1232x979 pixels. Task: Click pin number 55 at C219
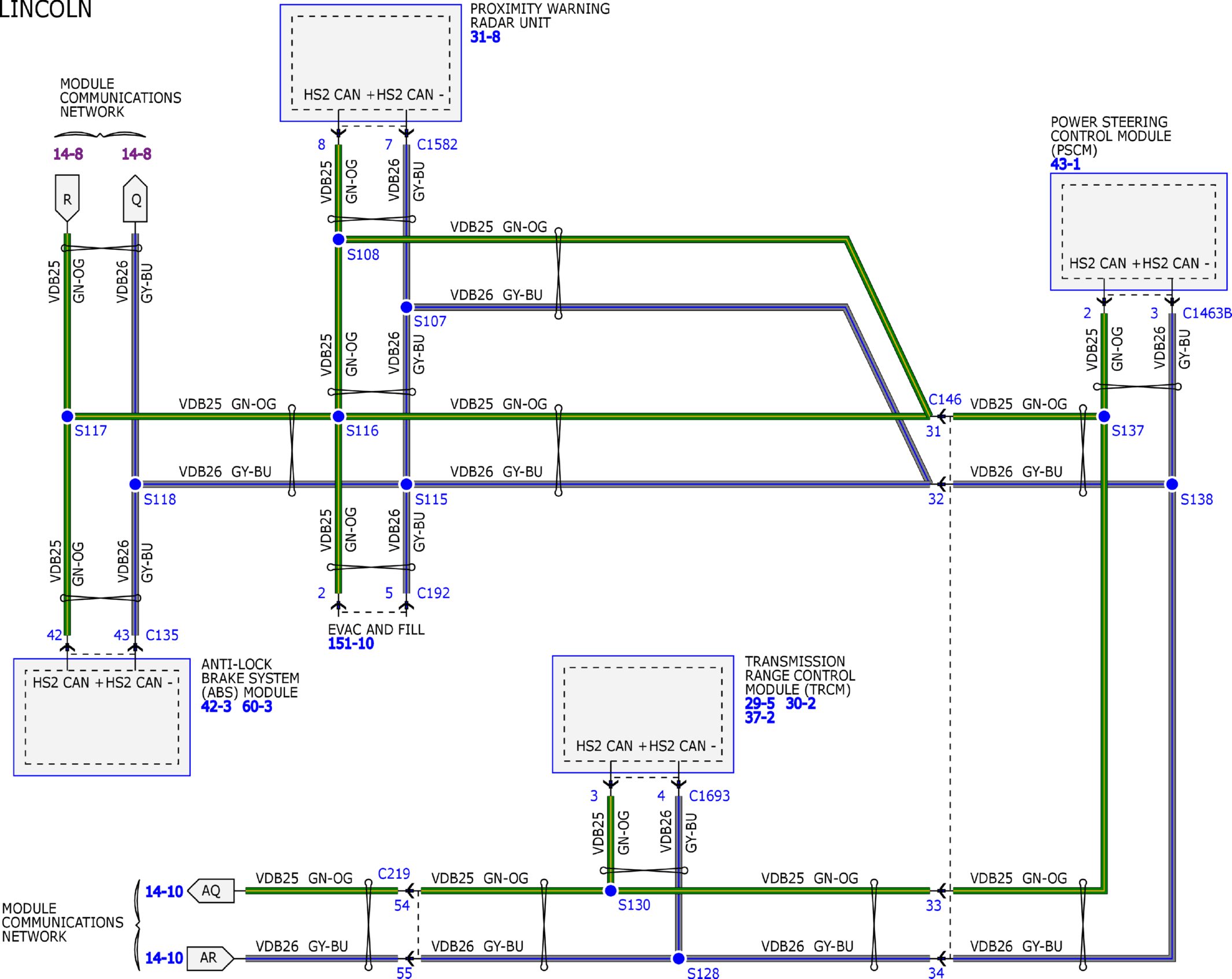pyautogui.click(x=404, y=973)
